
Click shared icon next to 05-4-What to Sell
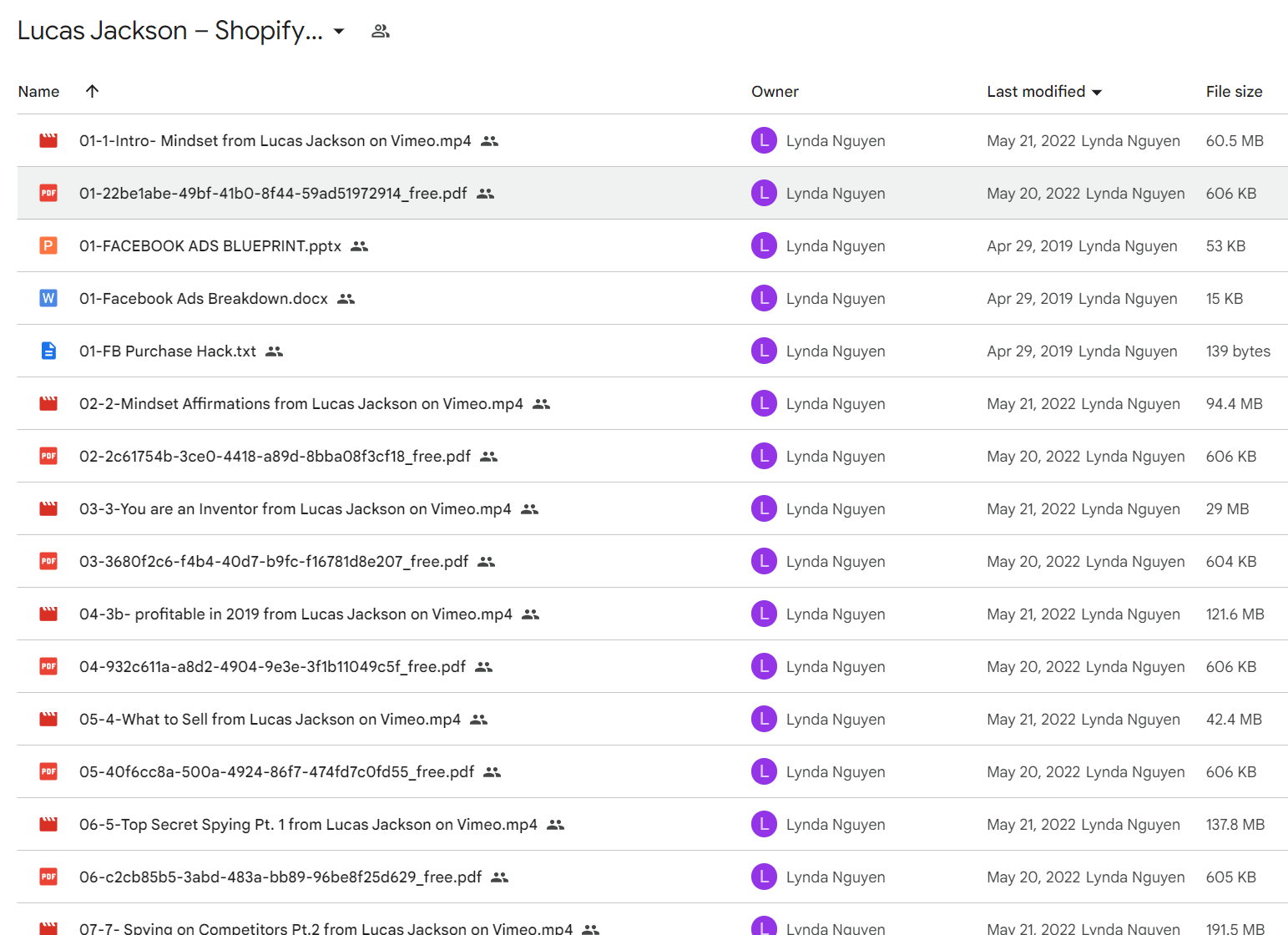coord(479,720)
